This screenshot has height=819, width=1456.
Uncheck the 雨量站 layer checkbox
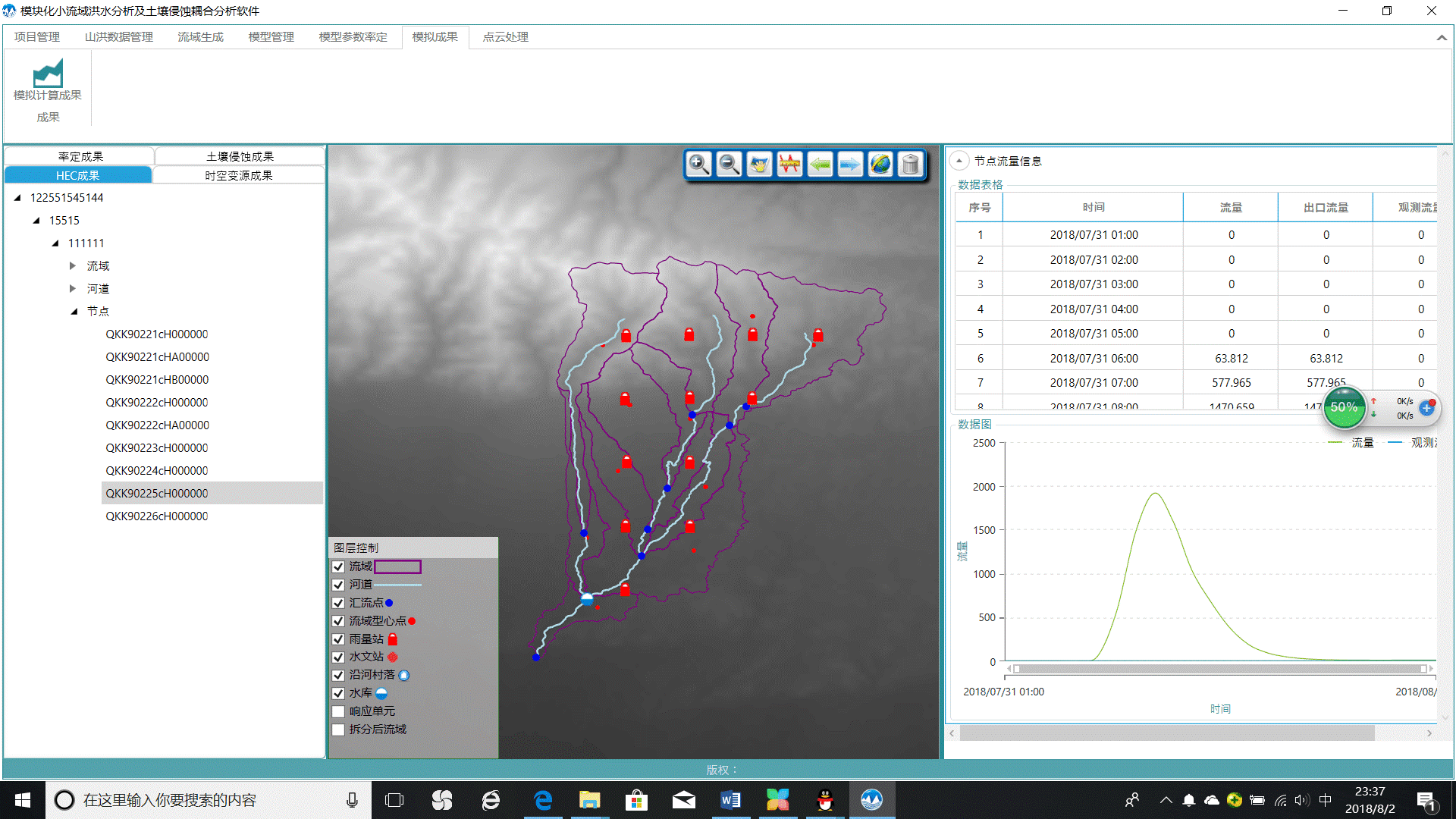pos(338,639)
